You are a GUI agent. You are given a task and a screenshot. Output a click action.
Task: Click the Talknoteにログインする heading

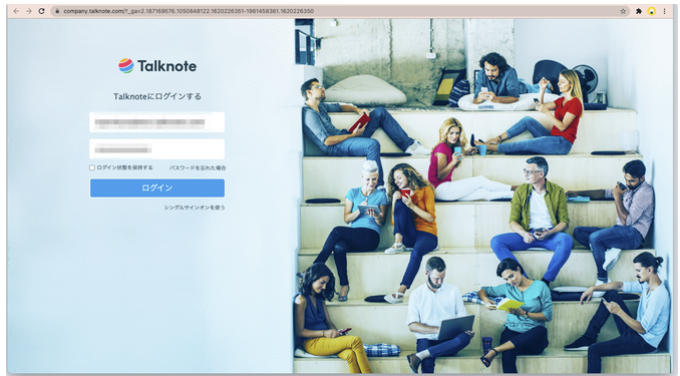tap(157, 96)
